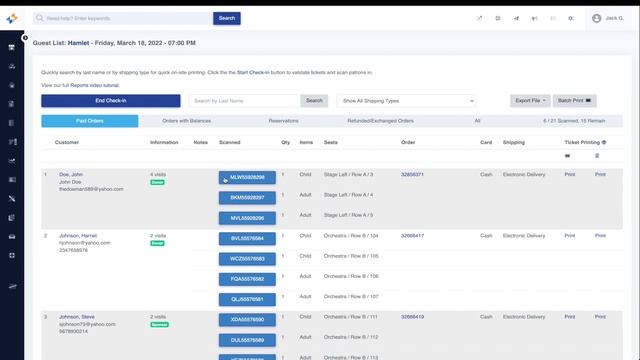Screen dimensions: 640x360
Task: Open the people icon in the sidebar
Action: click(x=12, y=67)
